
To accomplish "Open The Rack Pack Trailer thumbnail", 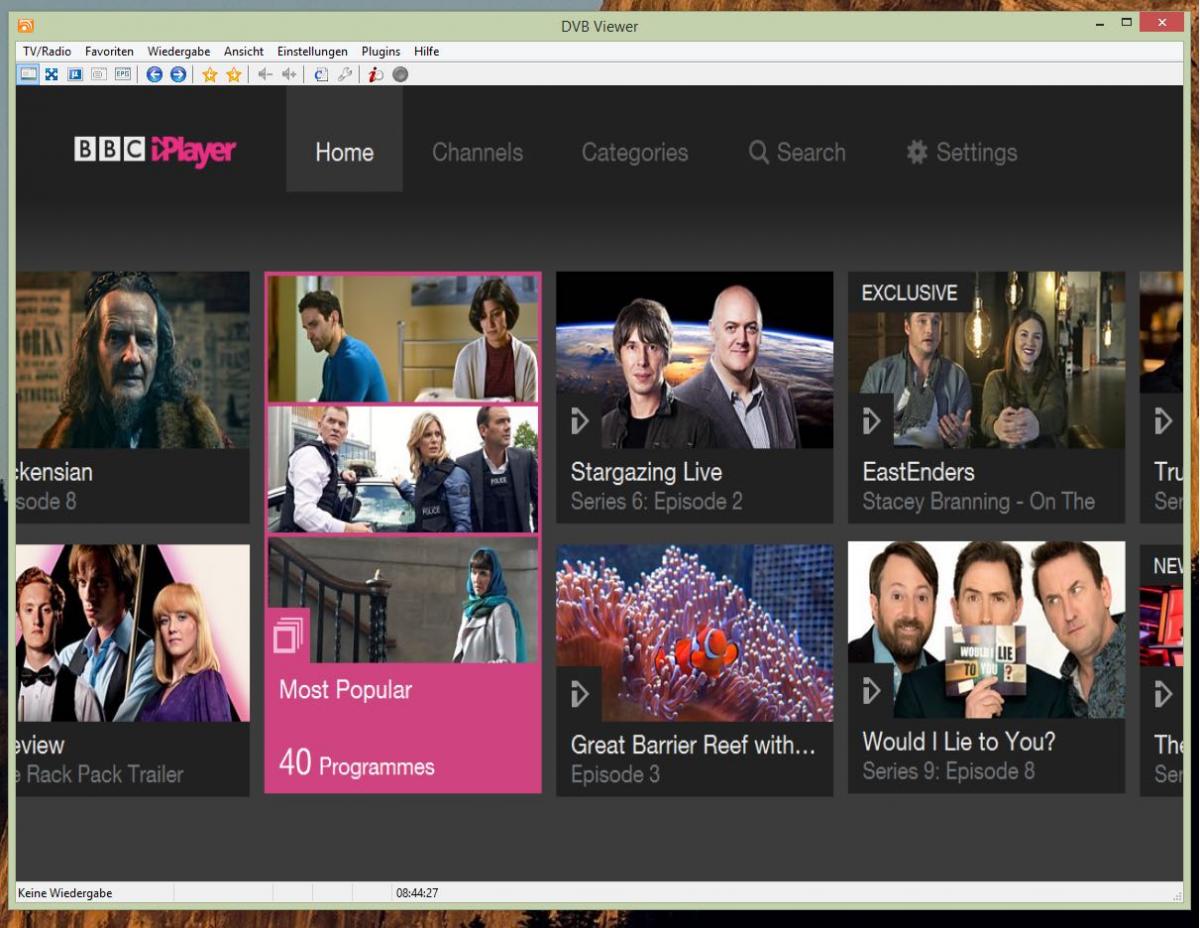I will click(133, 633).
